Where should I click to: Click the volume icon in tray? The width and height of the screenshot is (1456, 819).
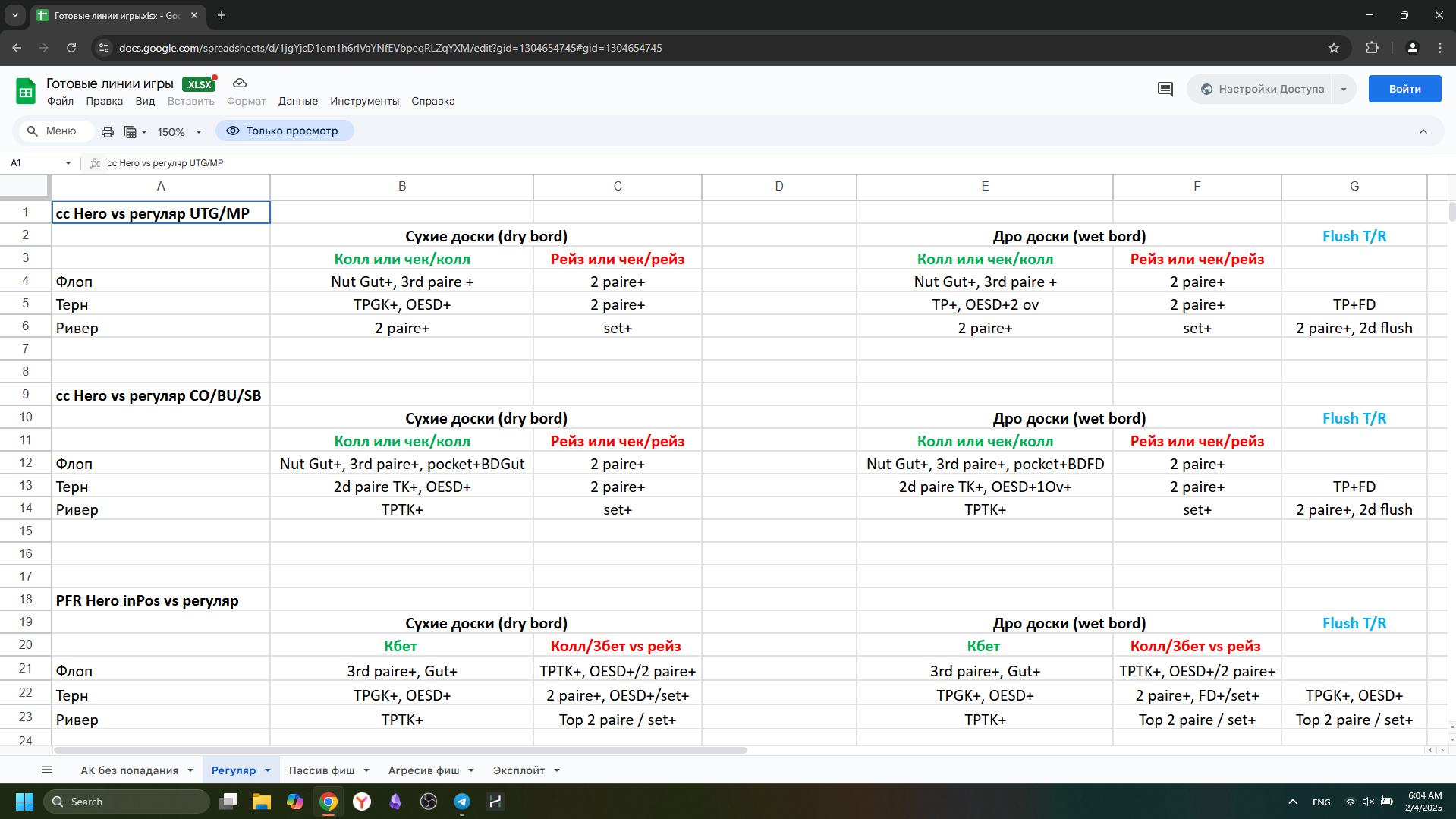point(1368,802)
